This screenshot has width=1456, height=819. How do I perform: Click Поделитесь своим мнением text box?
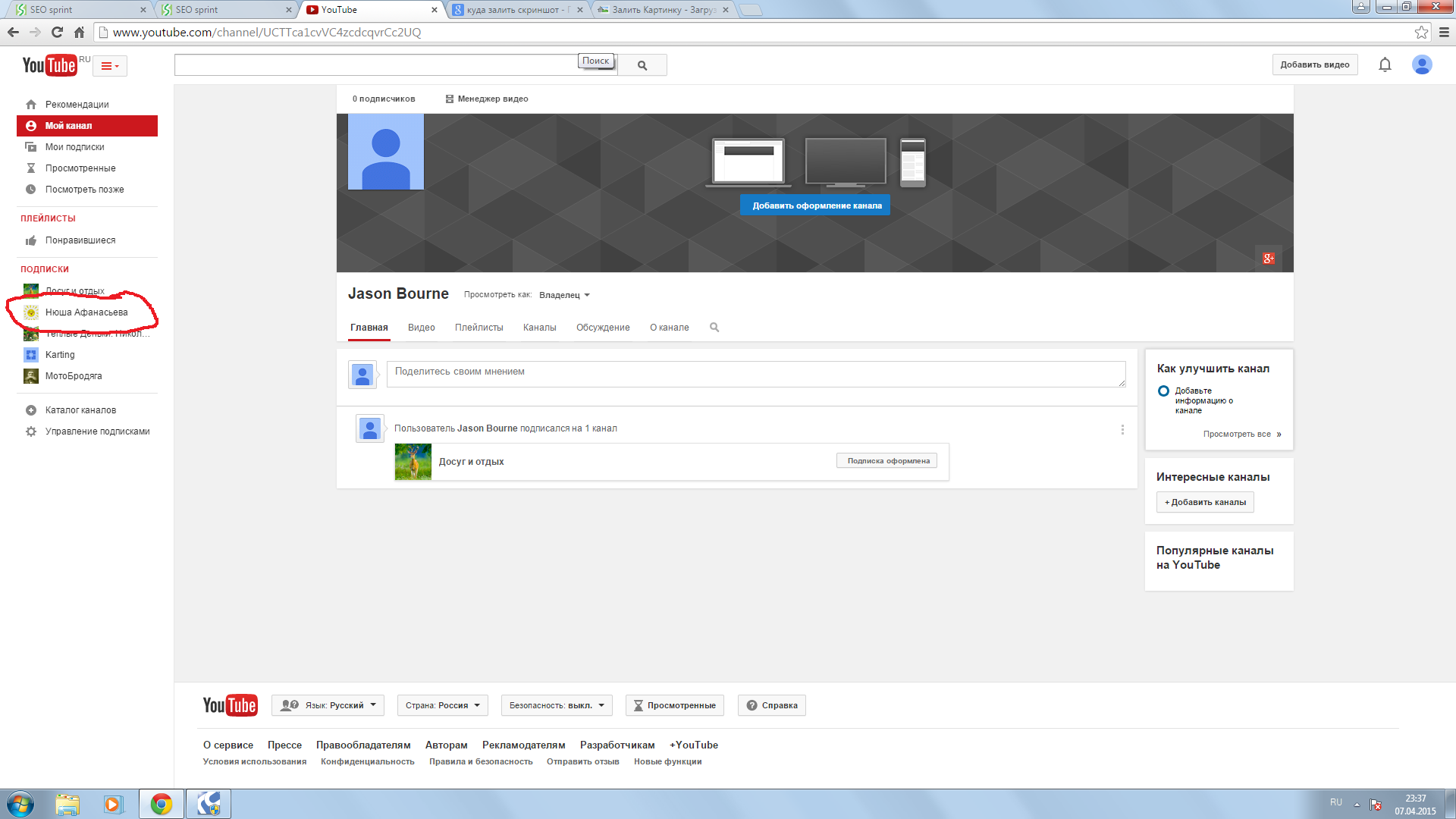(x=756, y=374)
